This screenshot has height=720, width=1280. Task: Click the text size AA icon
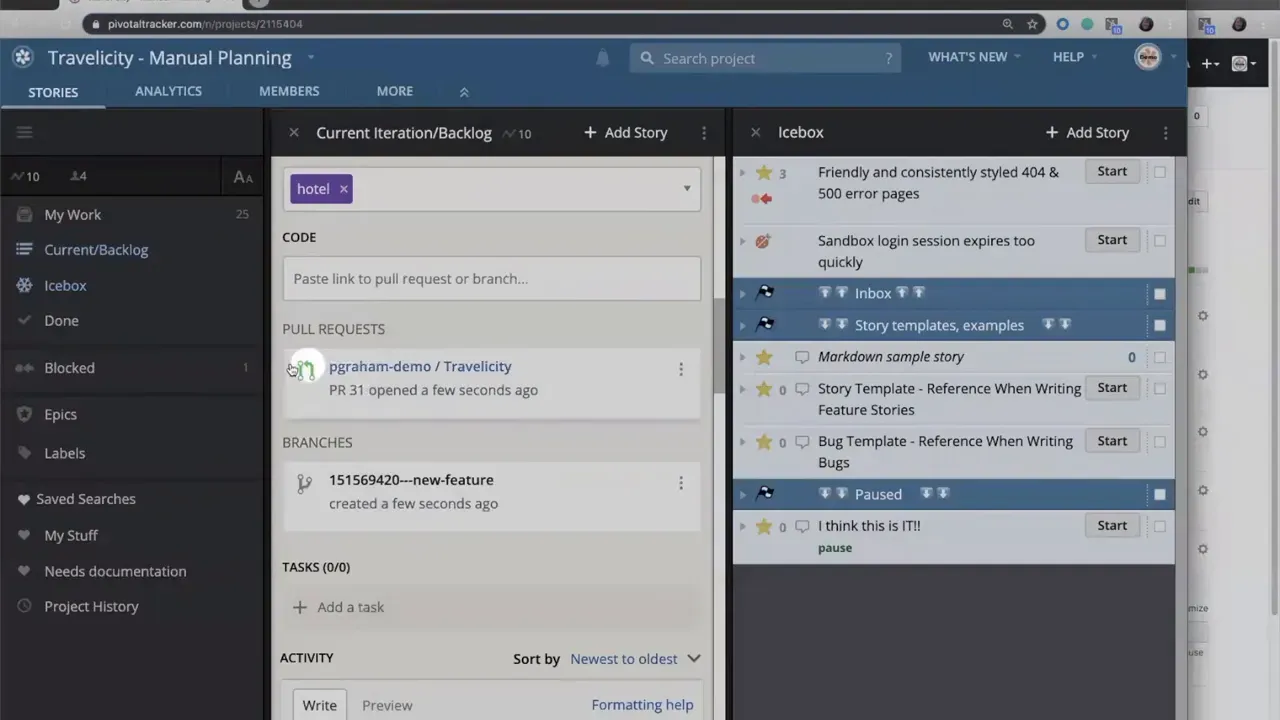243,176
